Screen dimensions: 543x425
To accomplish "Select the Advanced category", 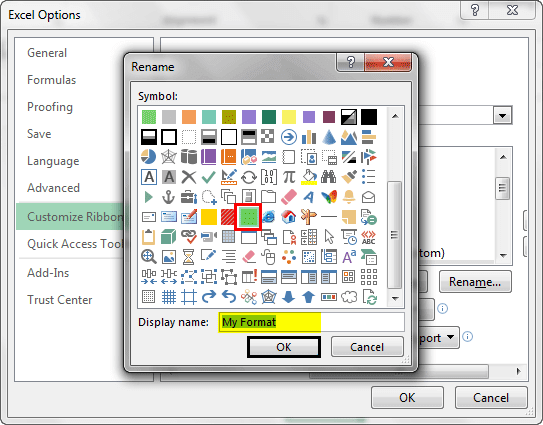I will pyautogui.click(x=53, y=188).
